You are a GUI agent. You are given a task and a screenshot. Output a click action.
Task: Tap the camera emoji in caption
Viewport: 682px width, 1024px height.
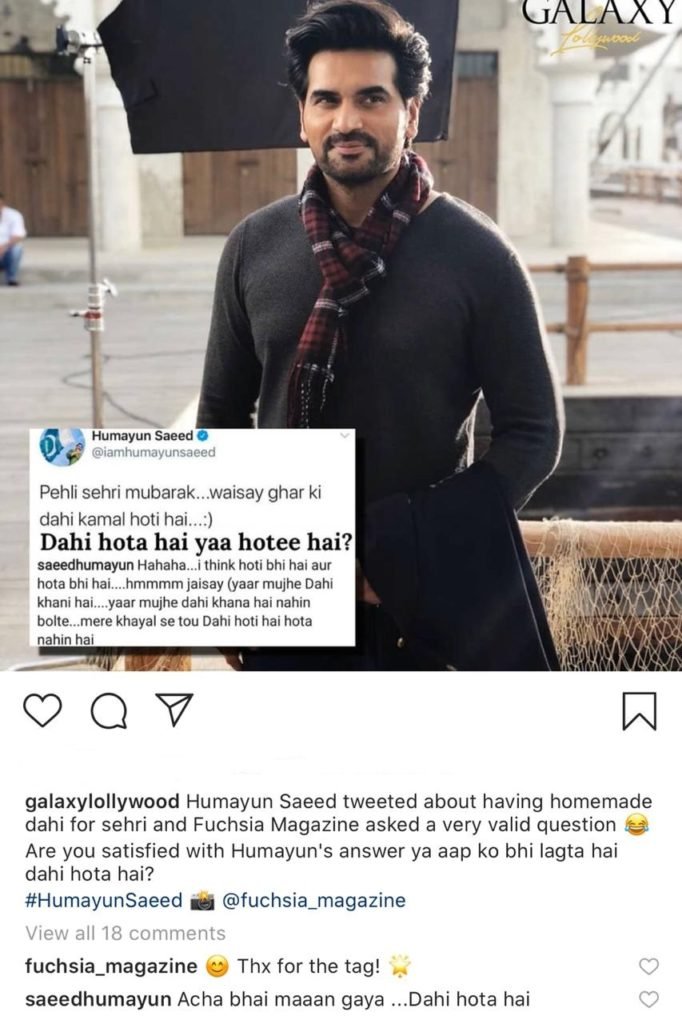pos(202,901)
